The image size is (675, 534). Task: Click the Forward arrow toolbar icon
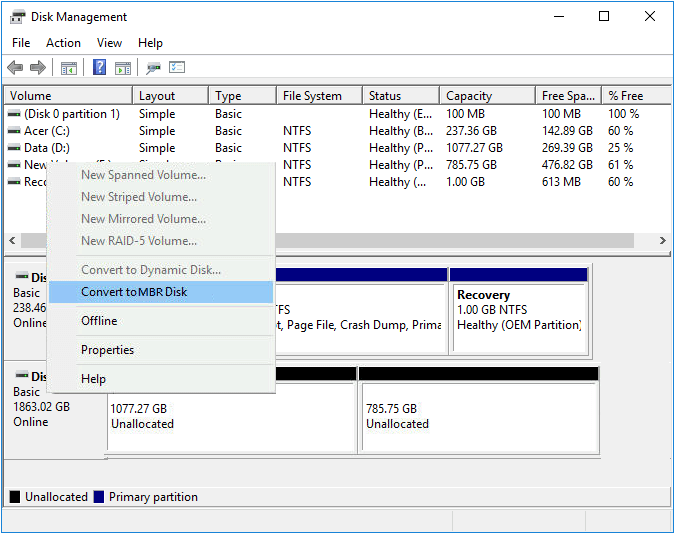pos(37,68)
